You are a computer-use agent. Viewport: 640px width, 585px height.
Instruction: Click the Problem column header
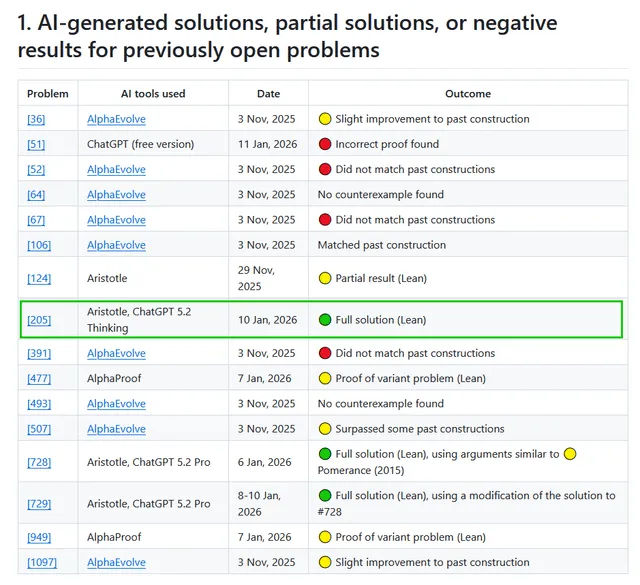(x=48, y=94)
